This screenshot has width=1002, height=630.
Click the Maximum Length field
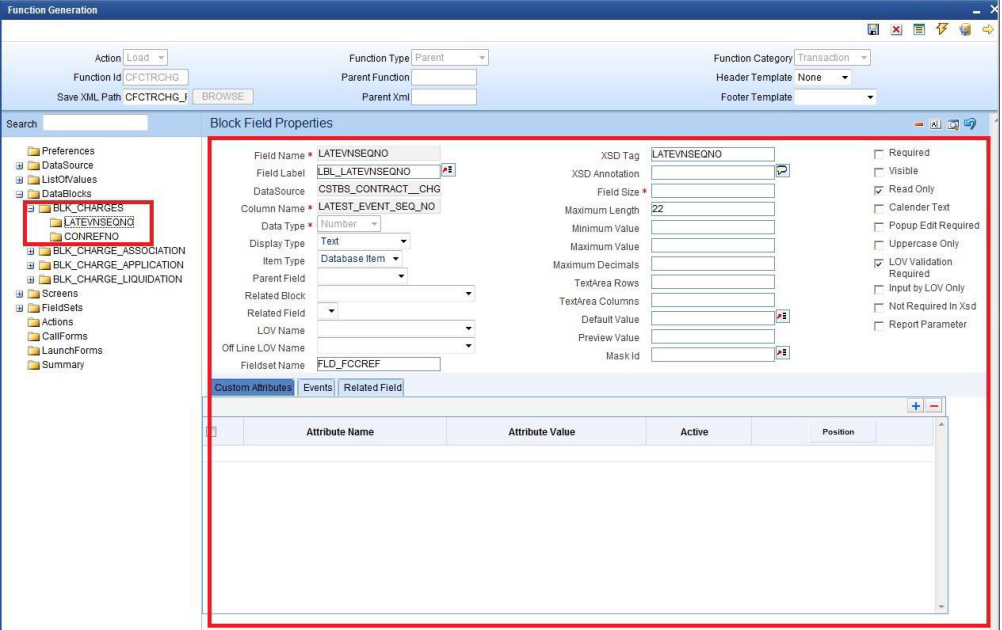pyautogui.click(x=713, y=209)
